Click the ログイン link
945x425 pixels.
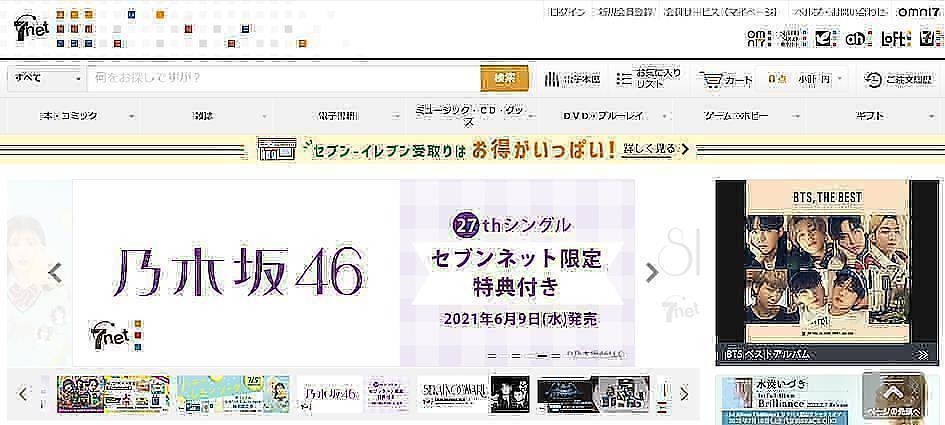(x=565, y=12)
